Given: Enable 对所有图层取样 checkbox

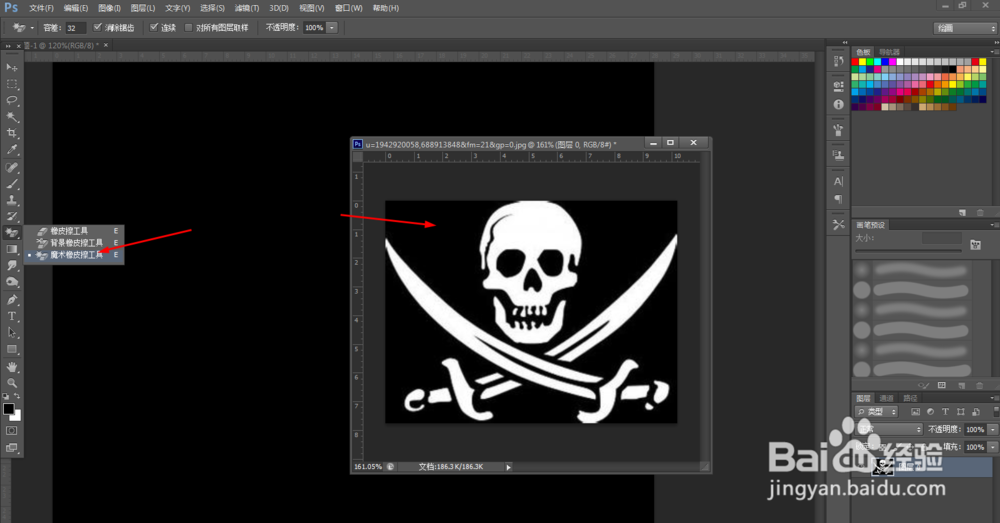Looking at the screenshot, I should (189, 27).
